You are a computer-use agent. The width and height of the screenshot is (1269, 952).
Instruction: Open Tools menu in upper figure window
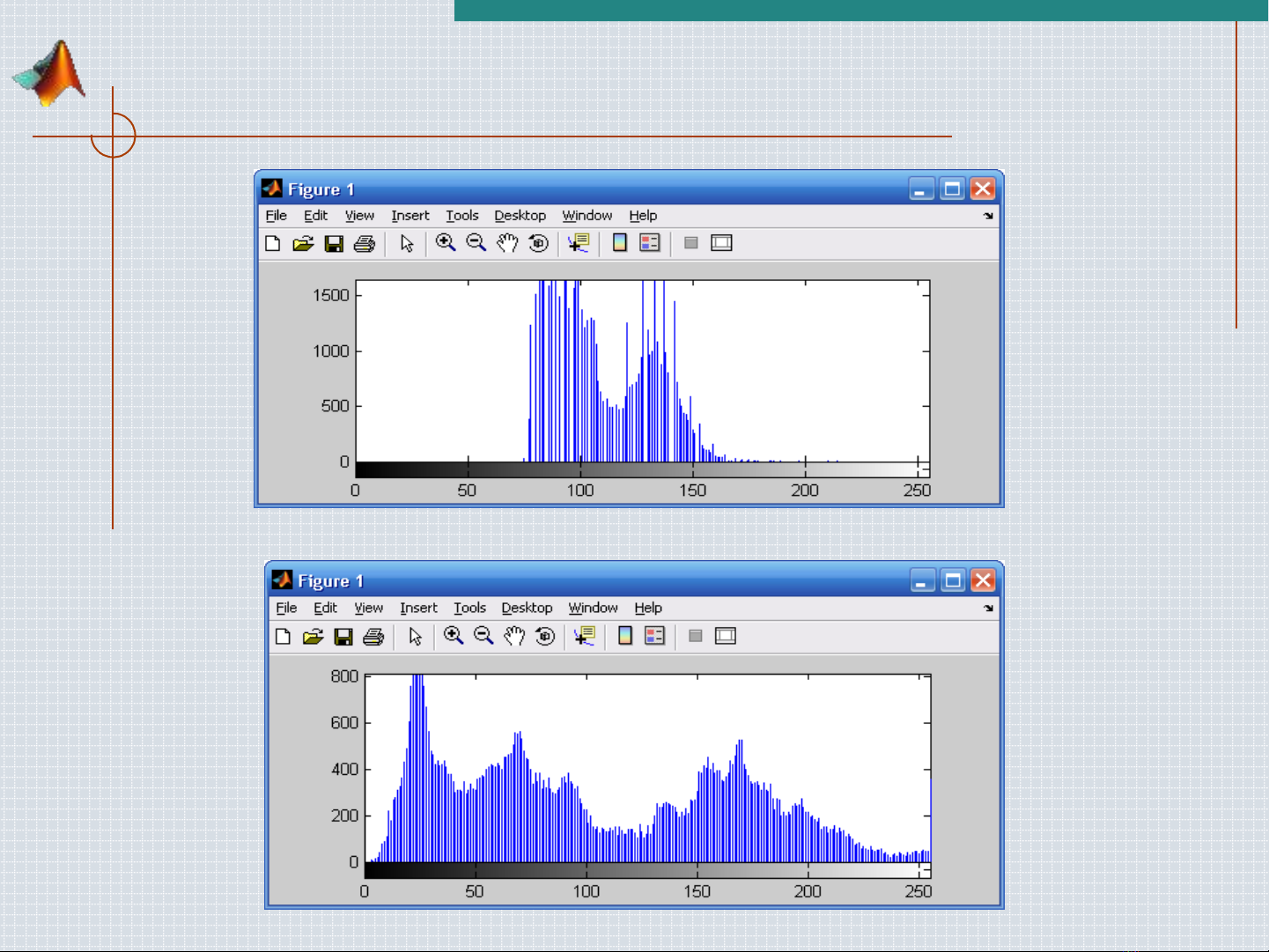point(461,216)
